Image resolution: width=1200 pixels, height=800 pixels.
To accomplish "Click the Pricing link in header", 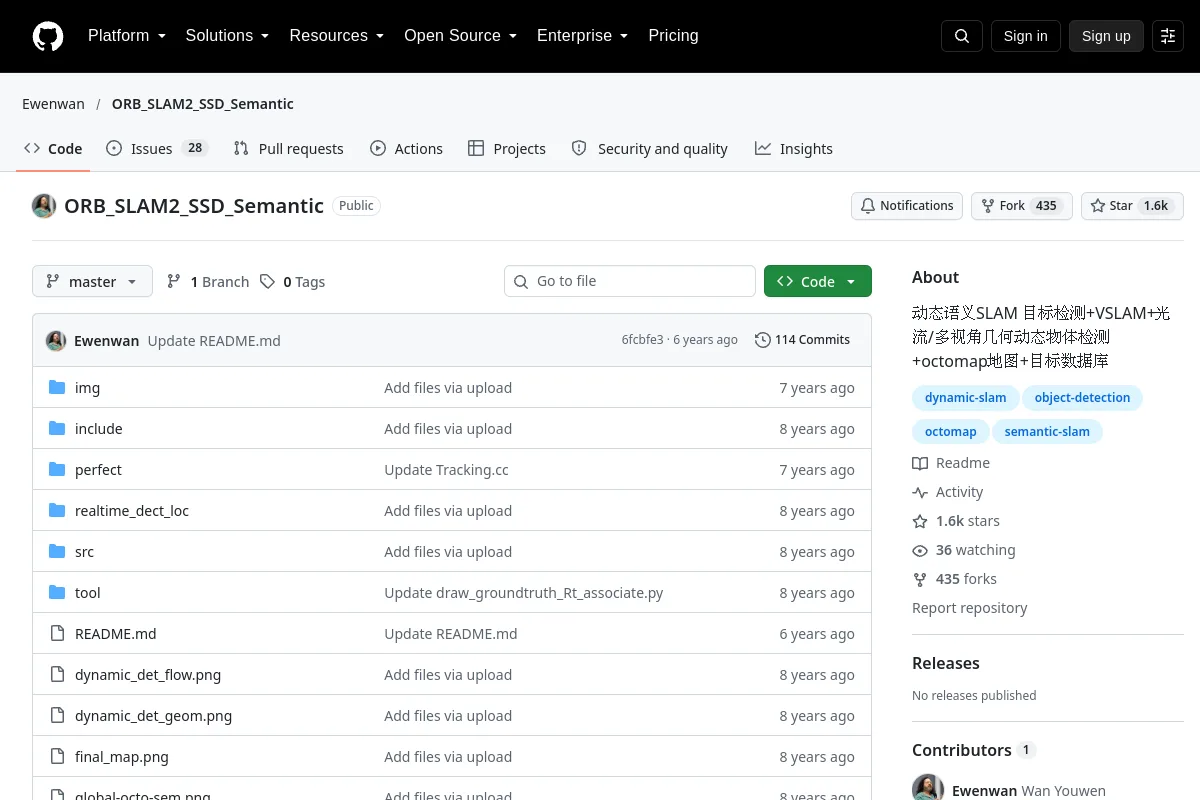I will (x=673, y=36).
